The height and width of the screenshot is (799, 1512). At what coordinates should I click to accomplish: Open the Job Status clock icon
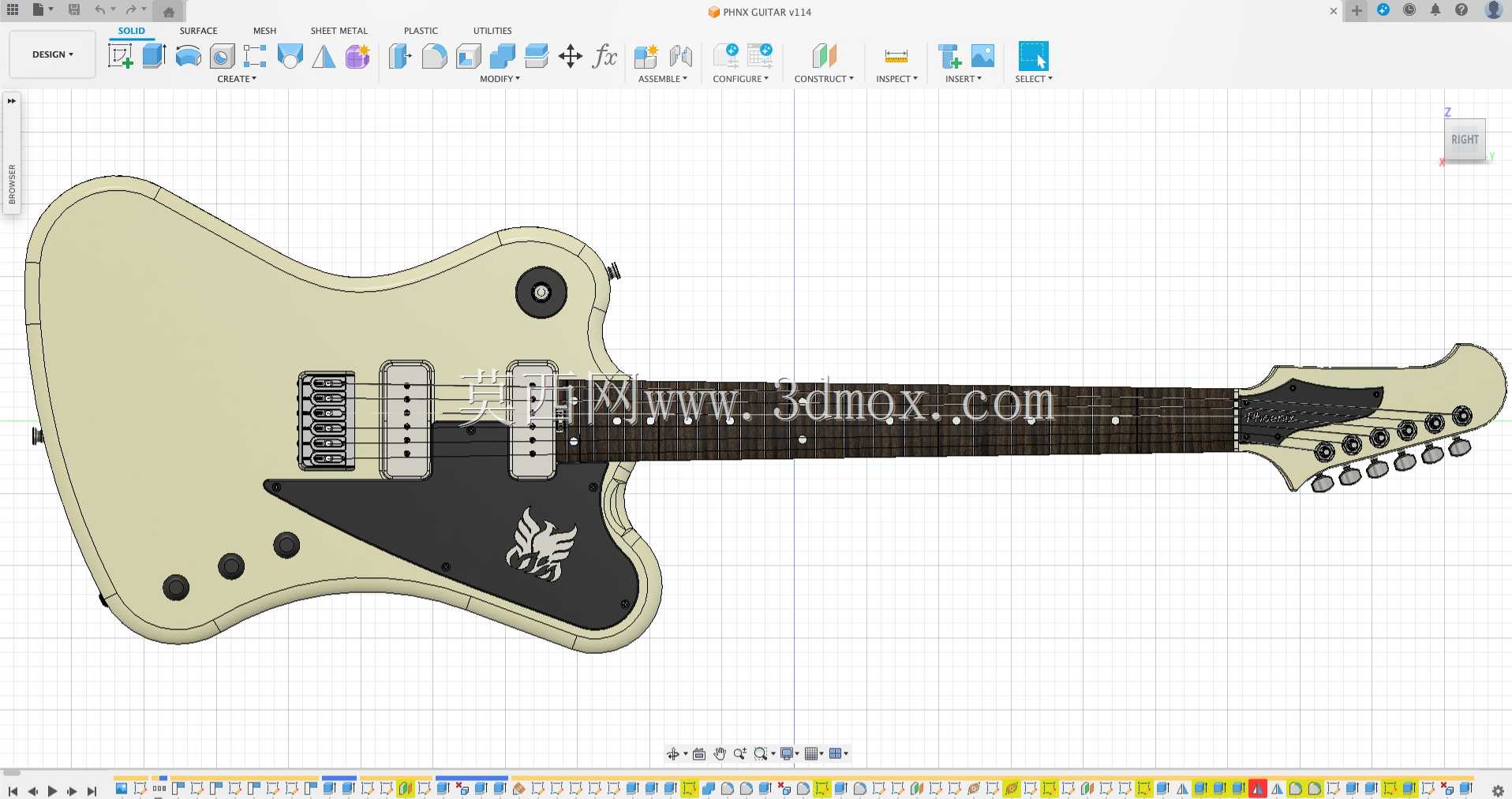[x=1409, y=10]
